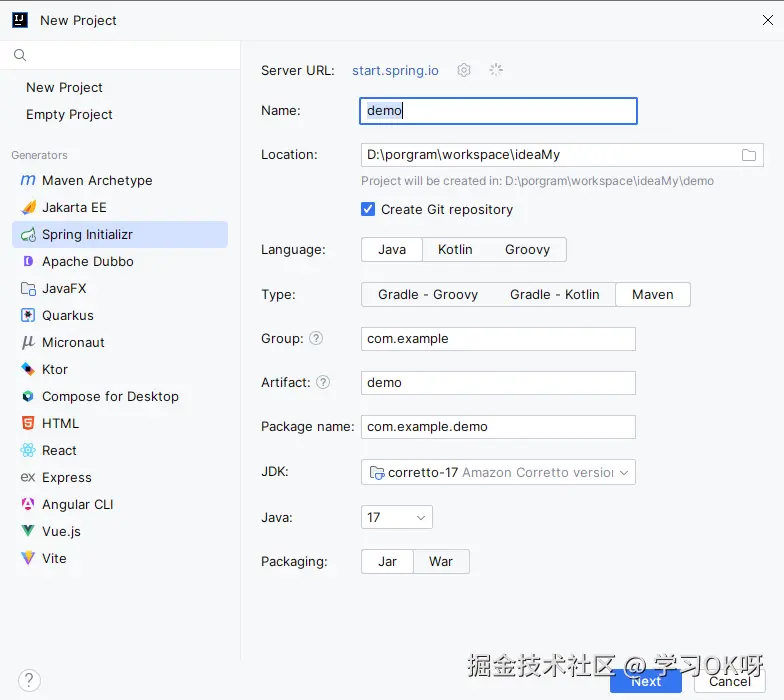784x700 pixels.
Task: Show help for Artifact field
Action: point(323,382)
